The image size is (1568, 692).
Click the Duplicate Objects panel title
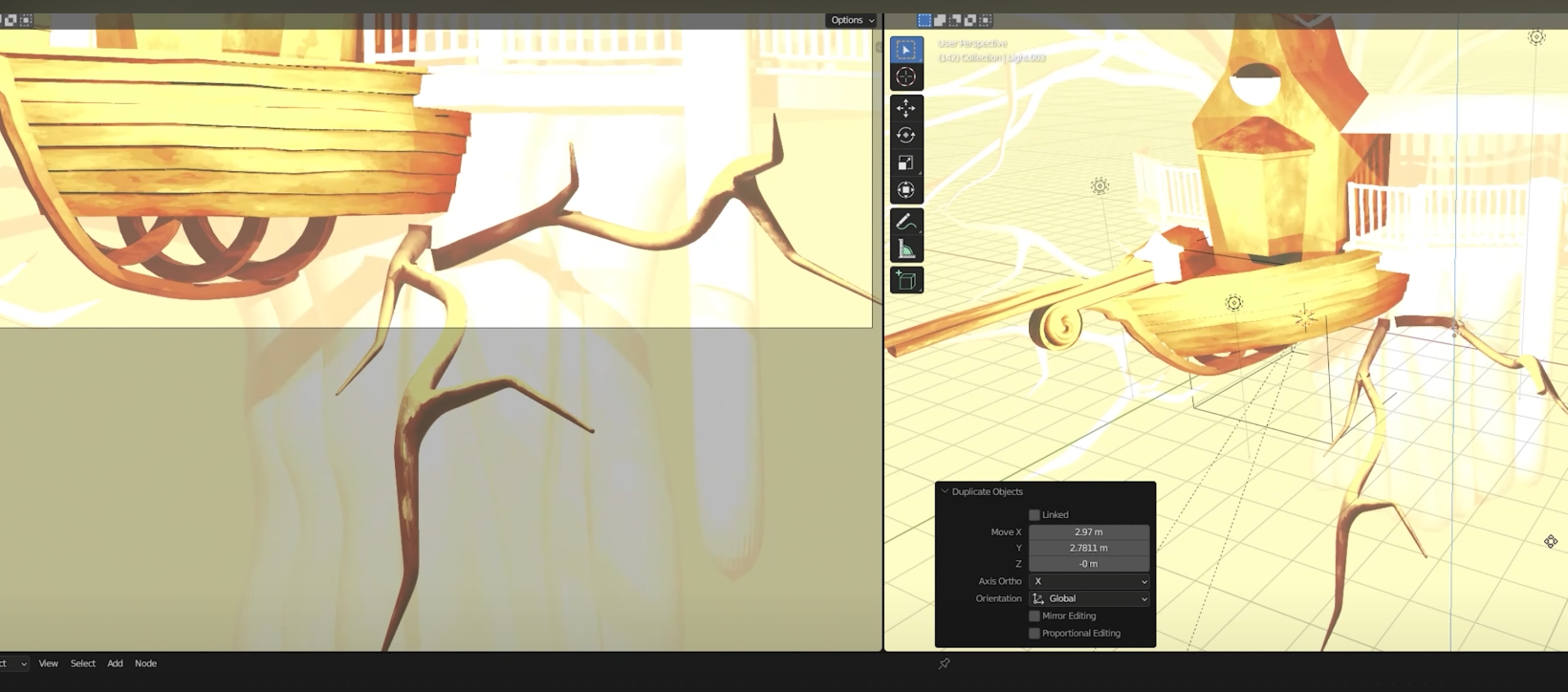(987, 491)
